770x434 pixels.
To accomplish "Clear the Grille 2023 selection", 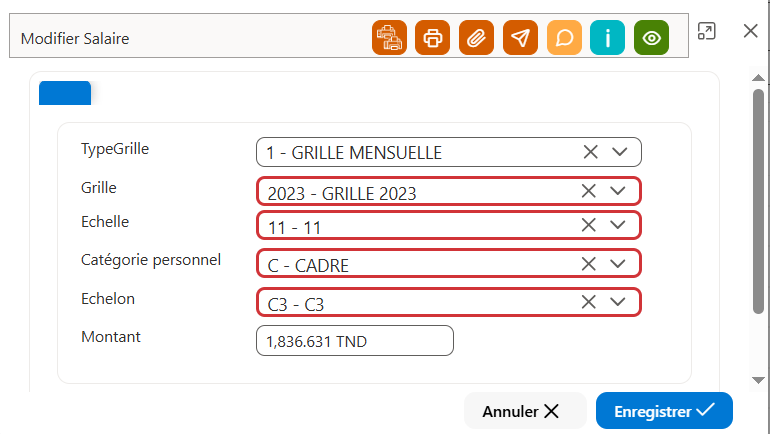I will (589, 191).
